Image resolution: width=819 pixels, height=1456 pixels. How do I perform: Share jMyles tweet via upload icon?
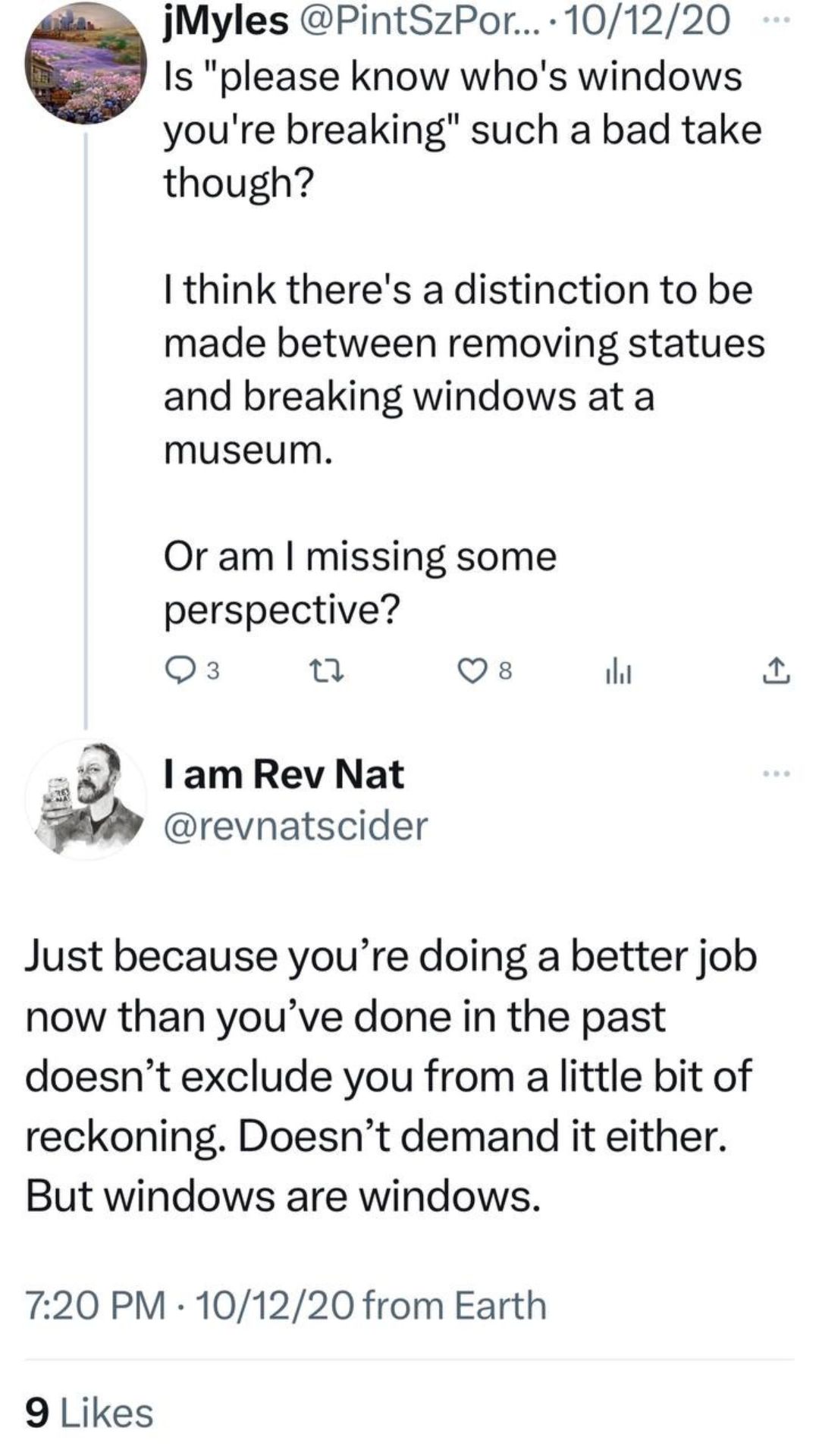click(775, 670)
